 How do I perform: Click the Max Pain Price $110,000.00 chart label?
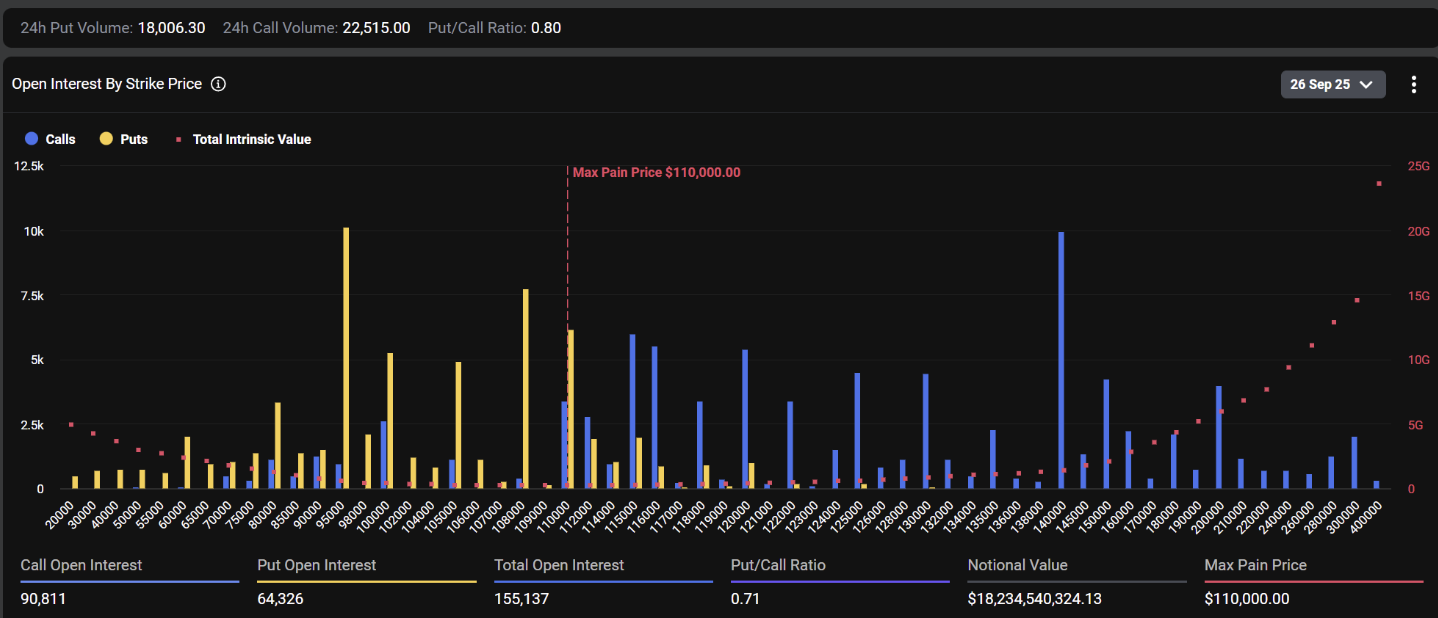(656, 172)
